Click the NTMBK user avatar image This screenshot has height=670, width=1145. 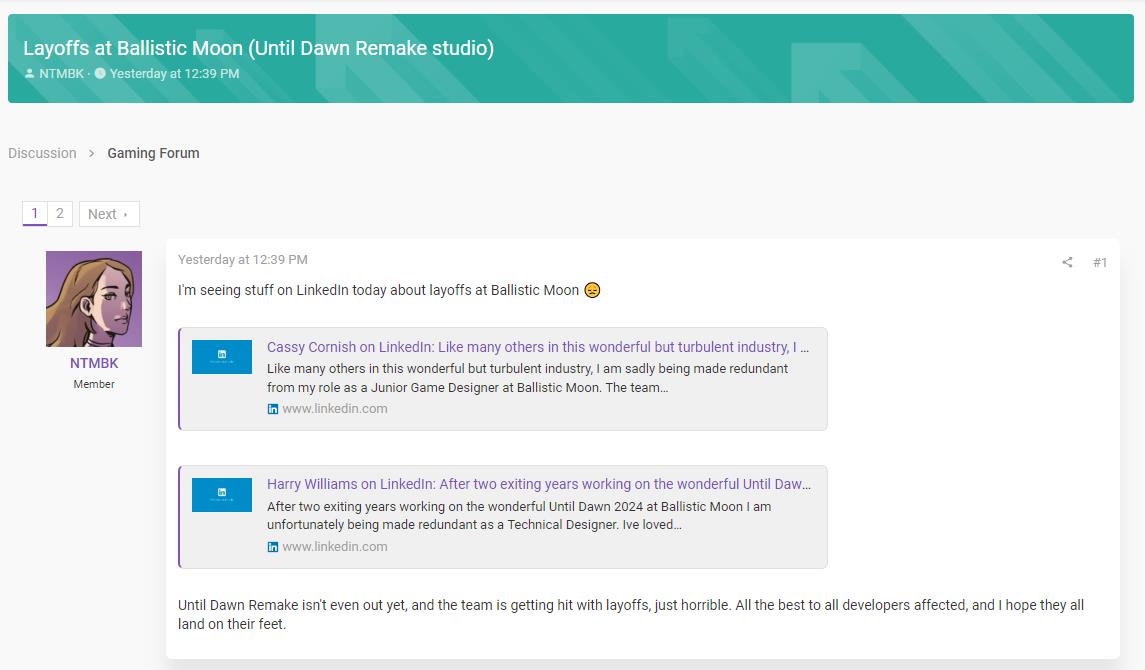click(94, 299)
